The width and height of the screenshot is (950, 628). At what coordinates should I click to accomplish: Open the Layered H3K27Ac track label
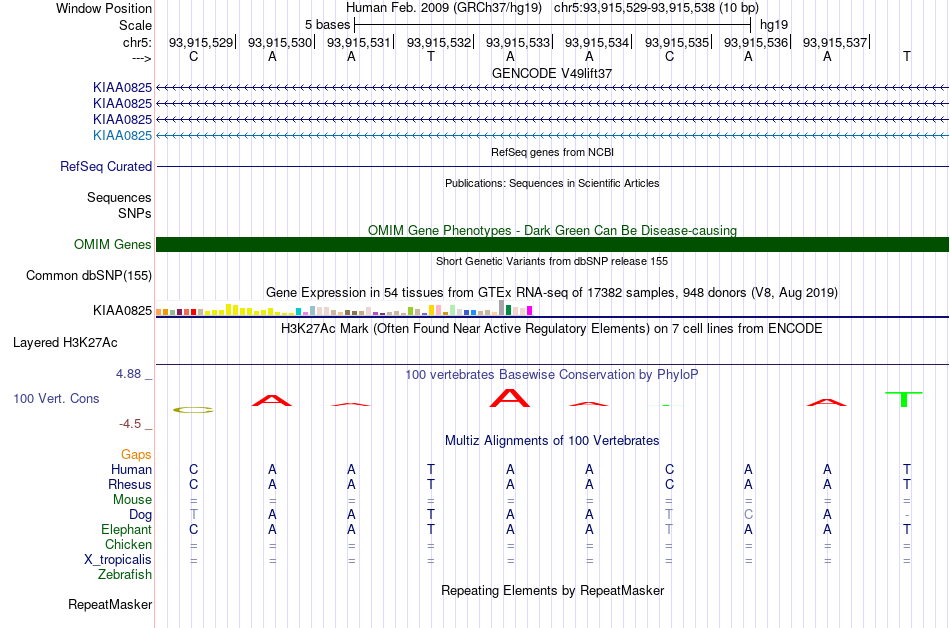[x=65, y=343]
